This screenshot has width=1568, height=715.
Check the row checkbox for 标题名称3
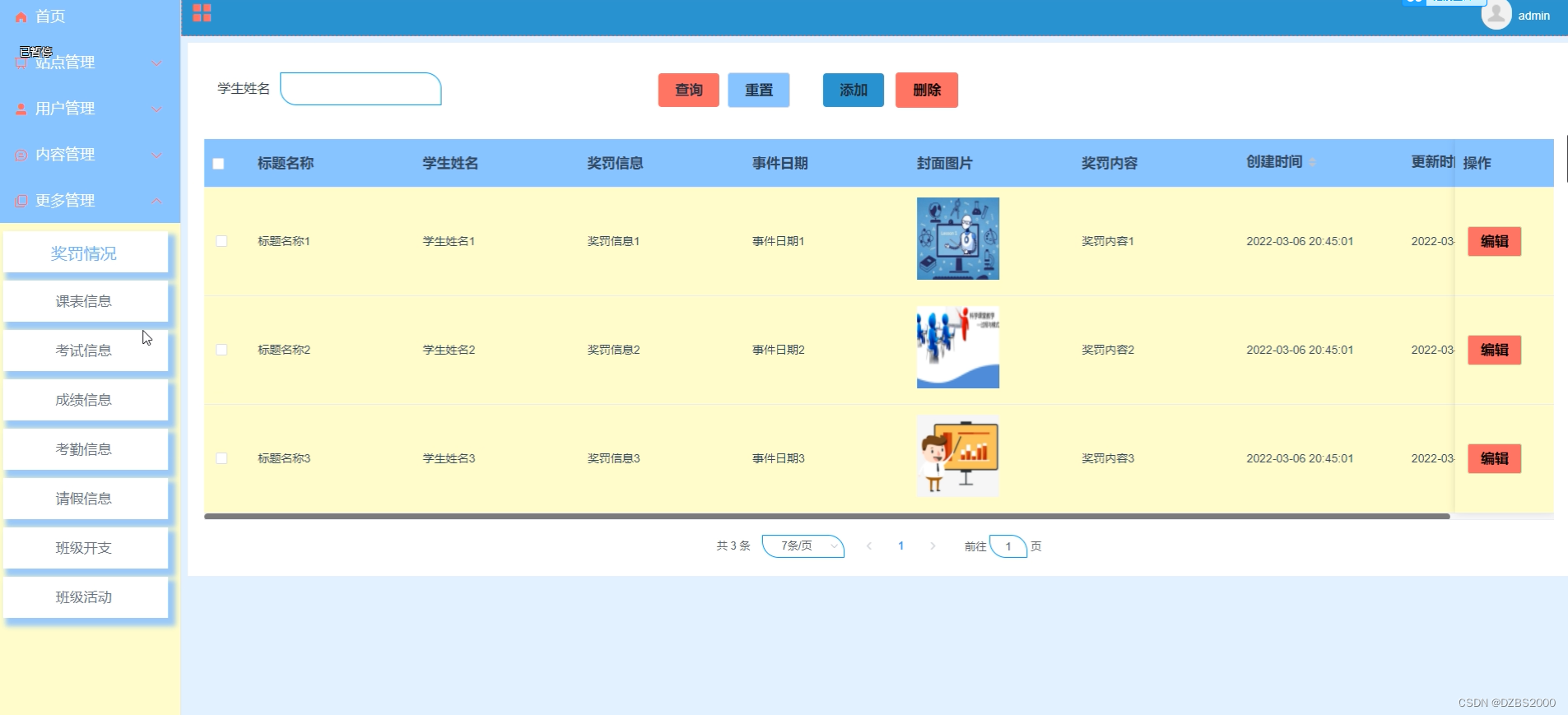pos(221,458)
